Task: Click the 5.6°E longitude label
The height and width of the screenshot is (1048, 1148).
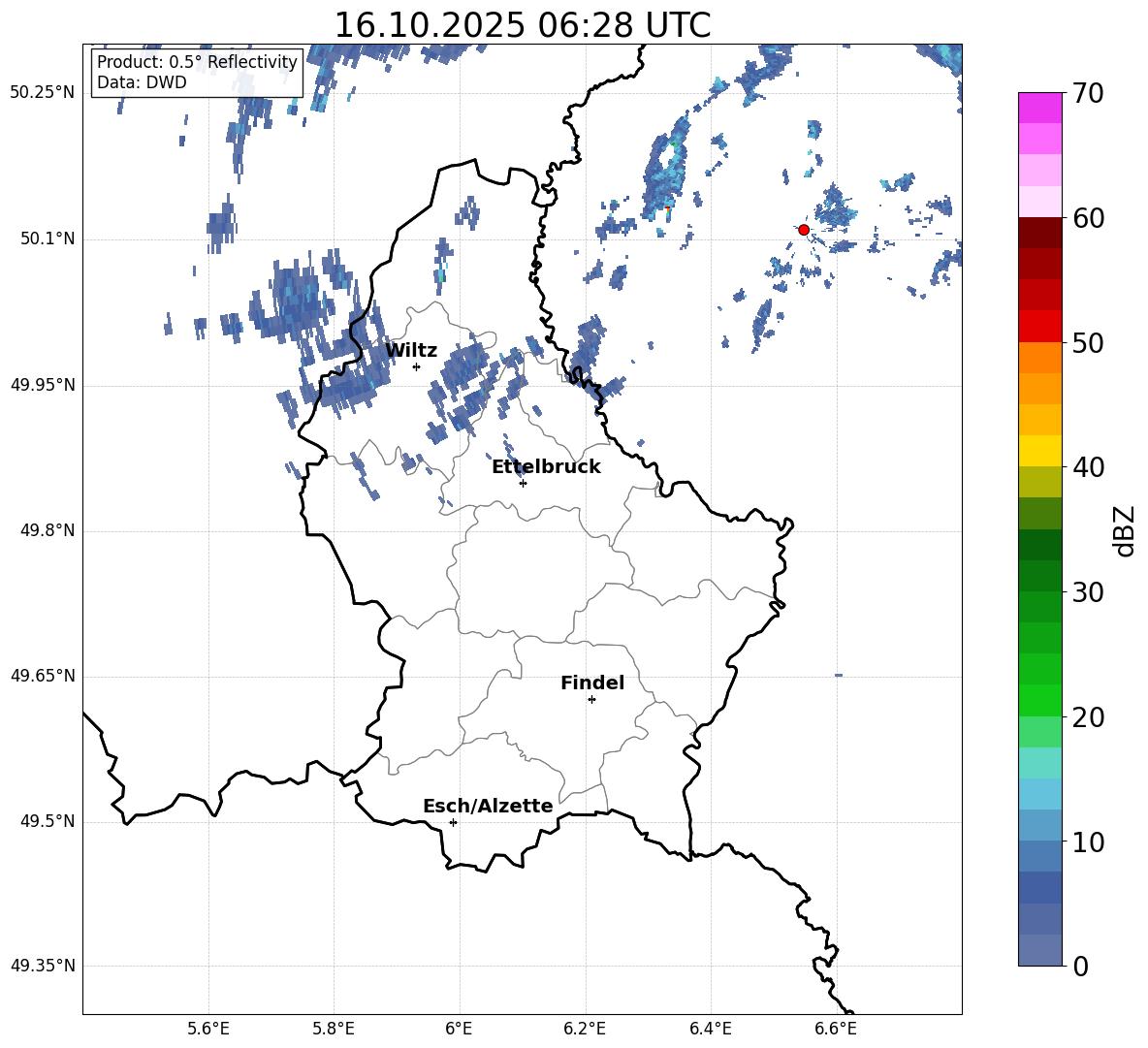Action: (x=208, y=1029)
